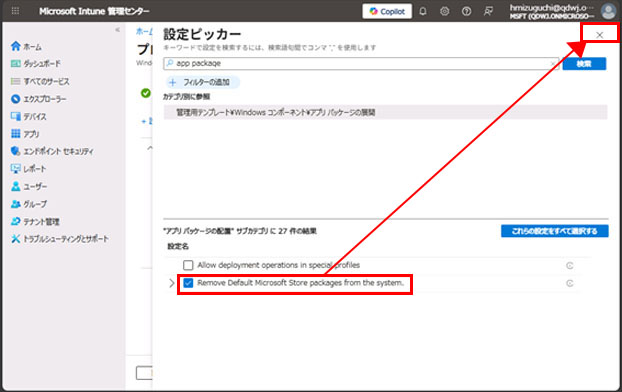This screenshot has height=392, width=622.
Task: Open the account avatar menu
Action: pos(609,11)
